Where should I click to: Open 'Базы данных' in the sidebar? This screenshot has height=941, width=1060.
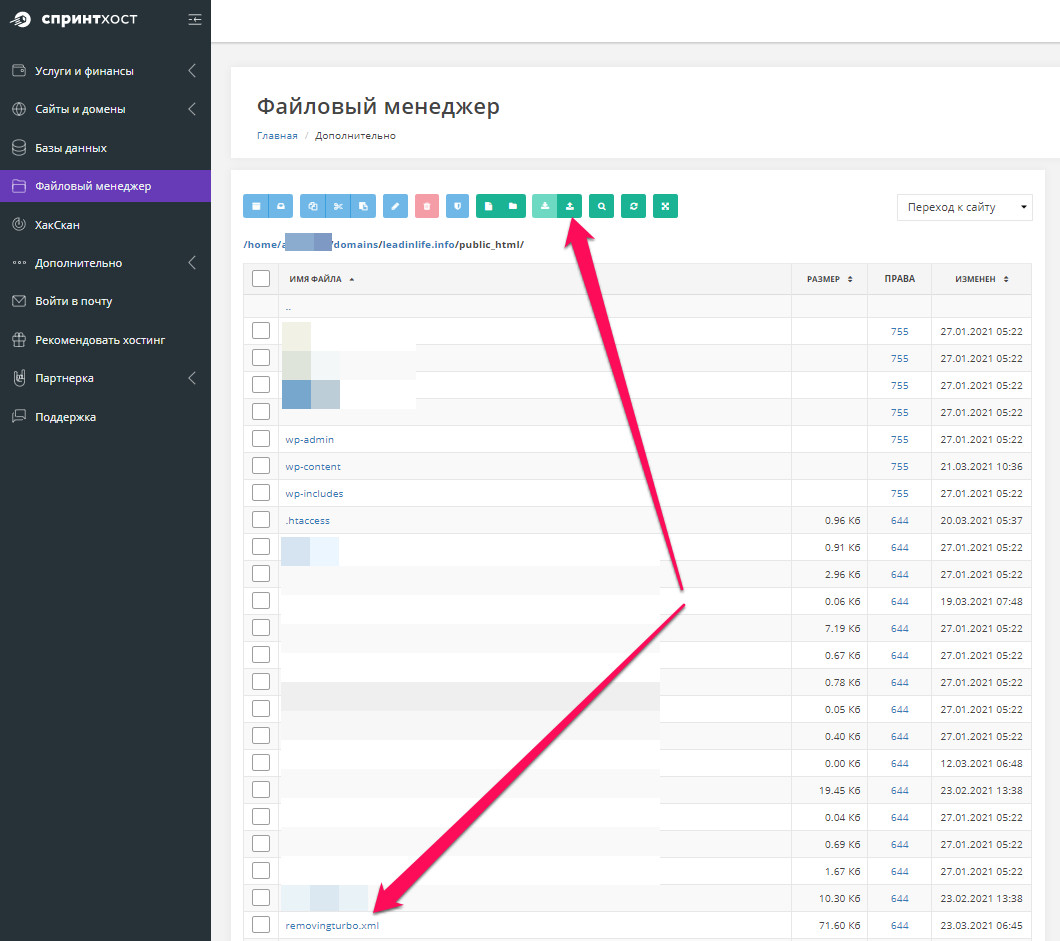point(70,148)
